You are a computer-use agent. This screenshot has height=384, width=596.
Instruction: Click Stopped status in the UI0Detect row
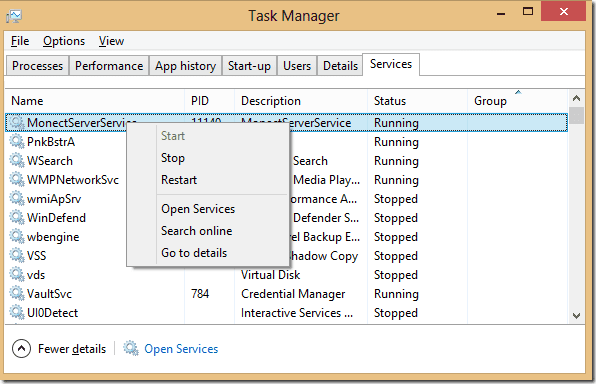pos(396,313)
